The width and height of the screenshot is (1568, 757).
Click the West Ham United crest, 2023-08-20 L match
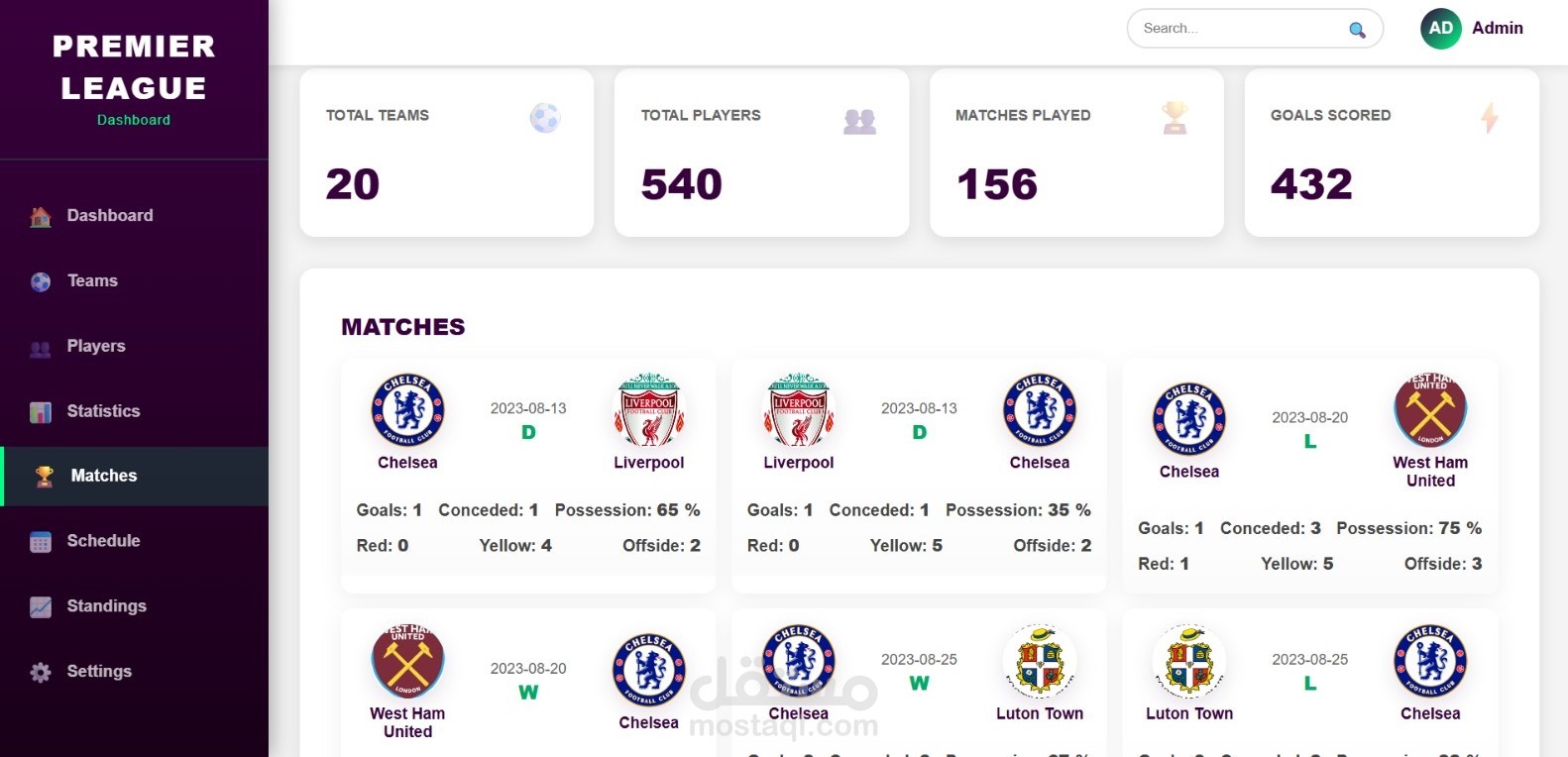1429,410
